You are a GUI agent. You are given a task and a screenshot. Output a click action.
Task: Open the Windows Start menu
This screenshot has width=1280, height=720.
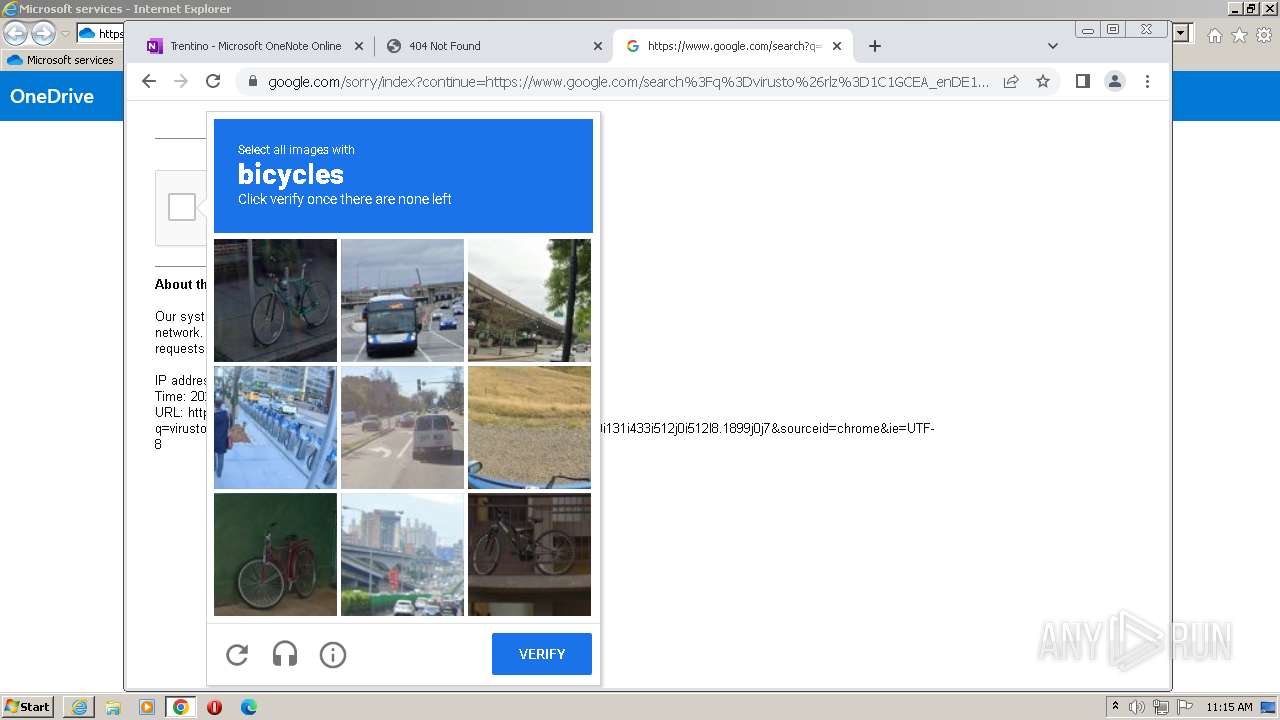[28, 707]
